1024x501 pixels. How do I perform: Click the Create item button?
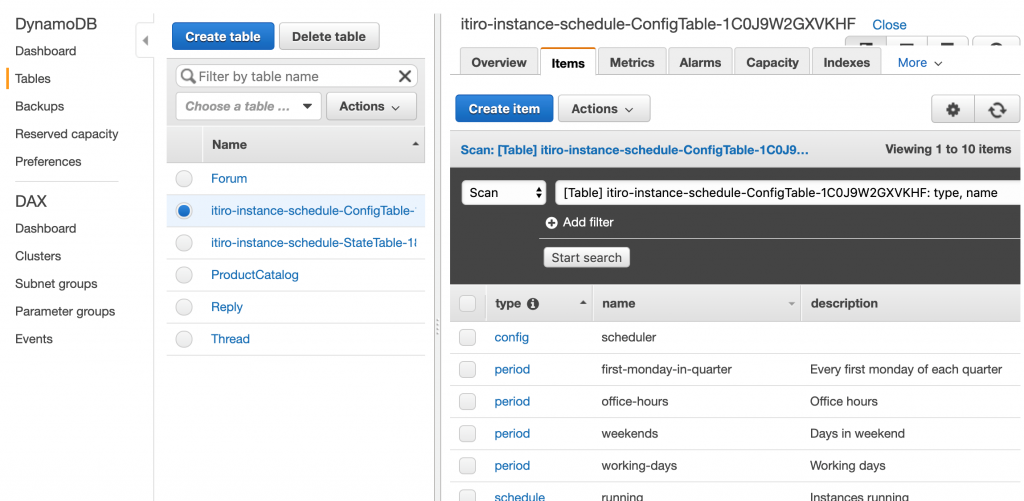[504, 109]
